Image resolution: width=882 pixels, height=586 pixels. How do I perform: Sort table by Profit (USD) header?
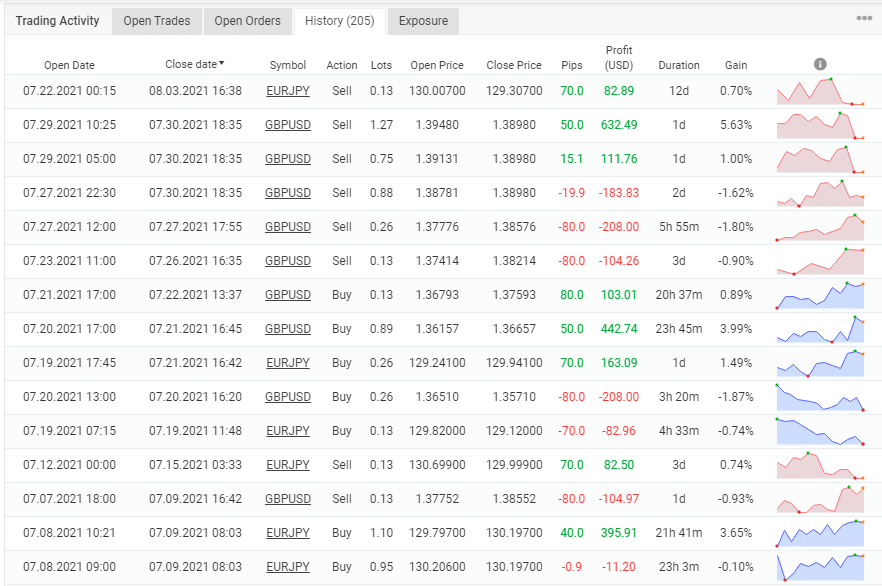619,58
